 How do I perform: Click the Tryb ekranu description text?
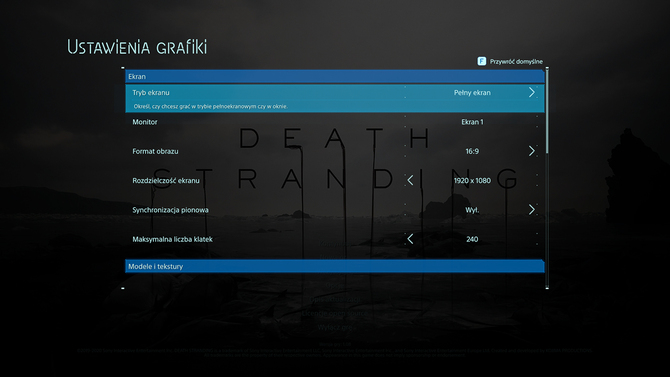click(x=211, y=106)
